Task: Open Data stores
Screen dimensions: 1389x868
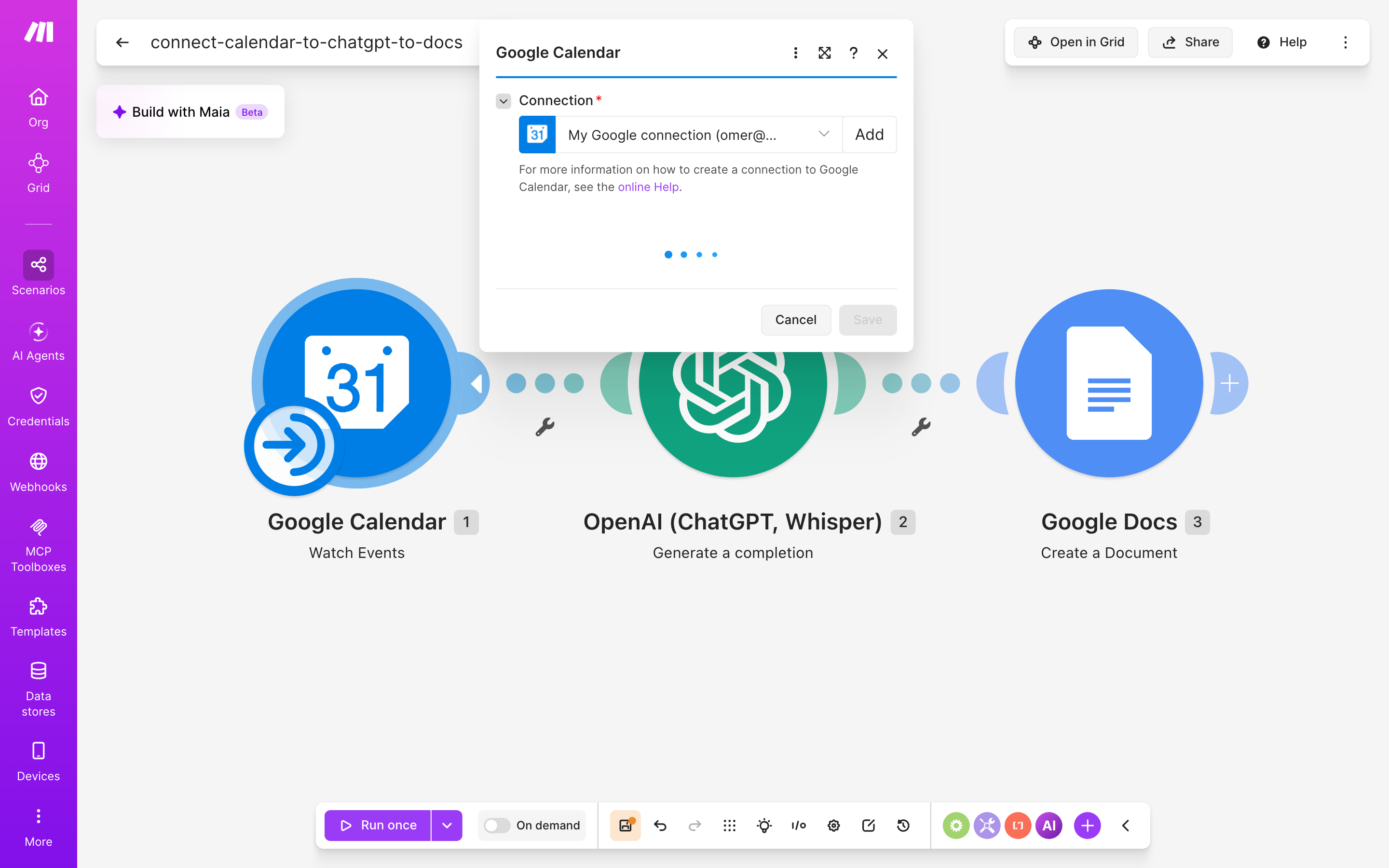Action: (39, 690)
